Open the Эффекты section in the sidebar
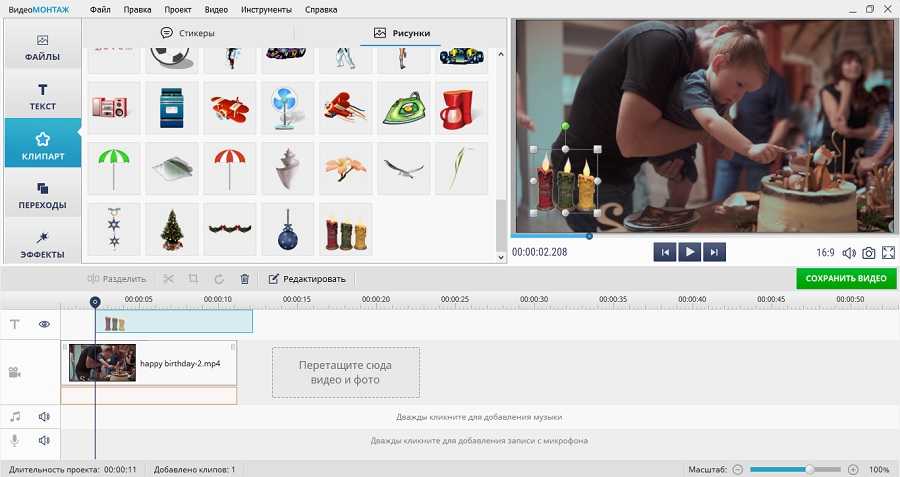 tap(43, 243)
